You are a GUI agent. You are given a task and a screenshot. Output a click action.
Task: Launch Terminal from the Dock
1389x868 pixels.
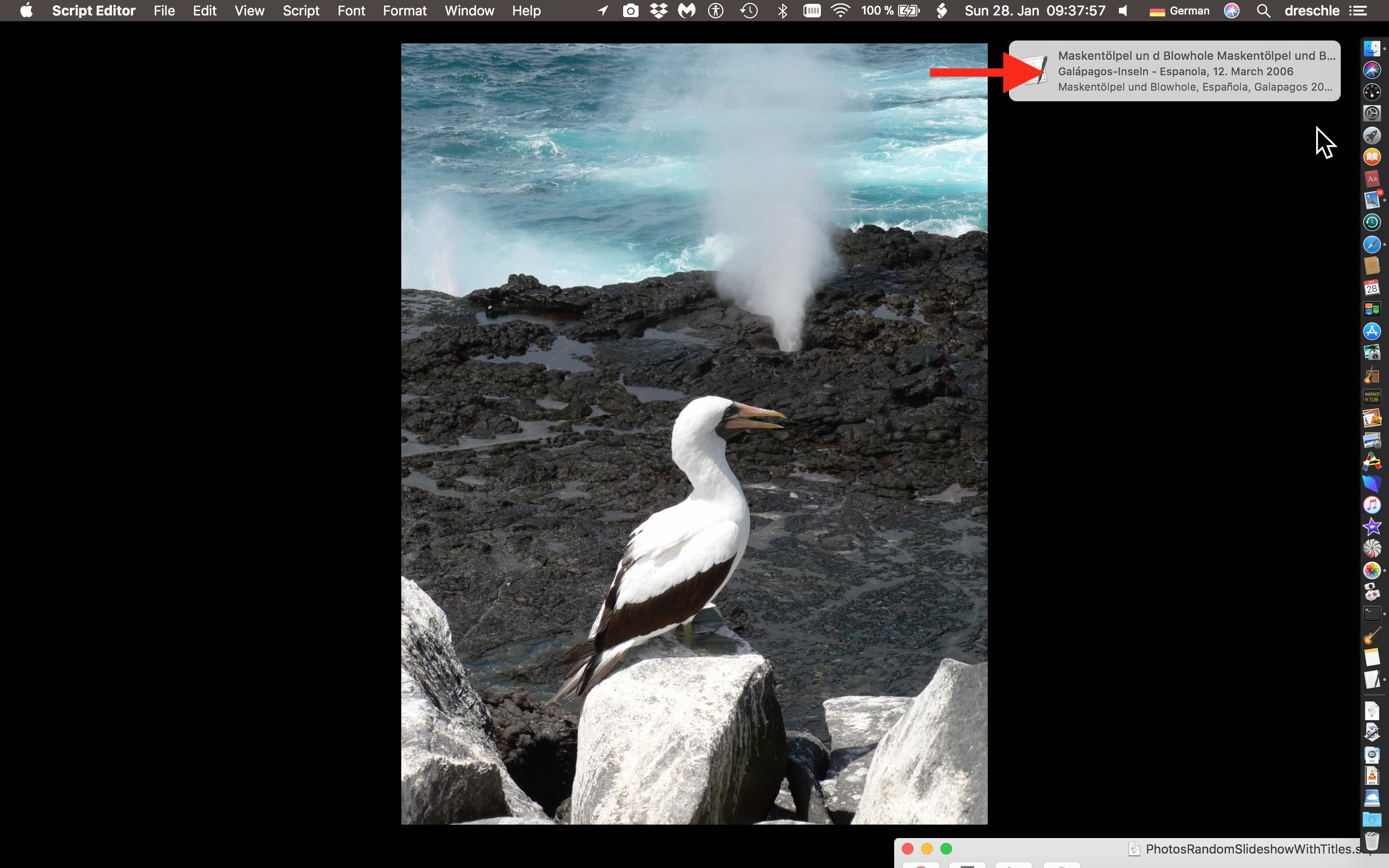point(1372,614)
